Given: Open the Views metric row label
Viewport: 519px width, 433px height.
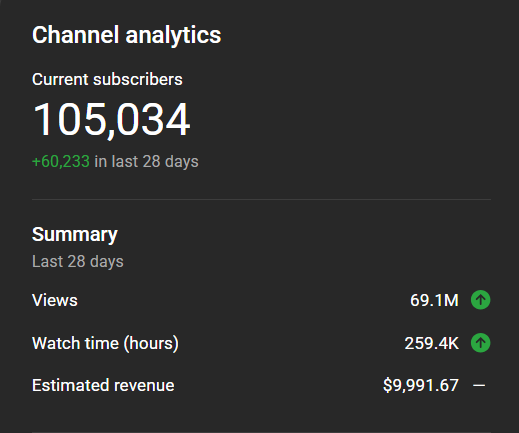Looking at the screenshot, I should pyautogui.click(x=55, y=300).
